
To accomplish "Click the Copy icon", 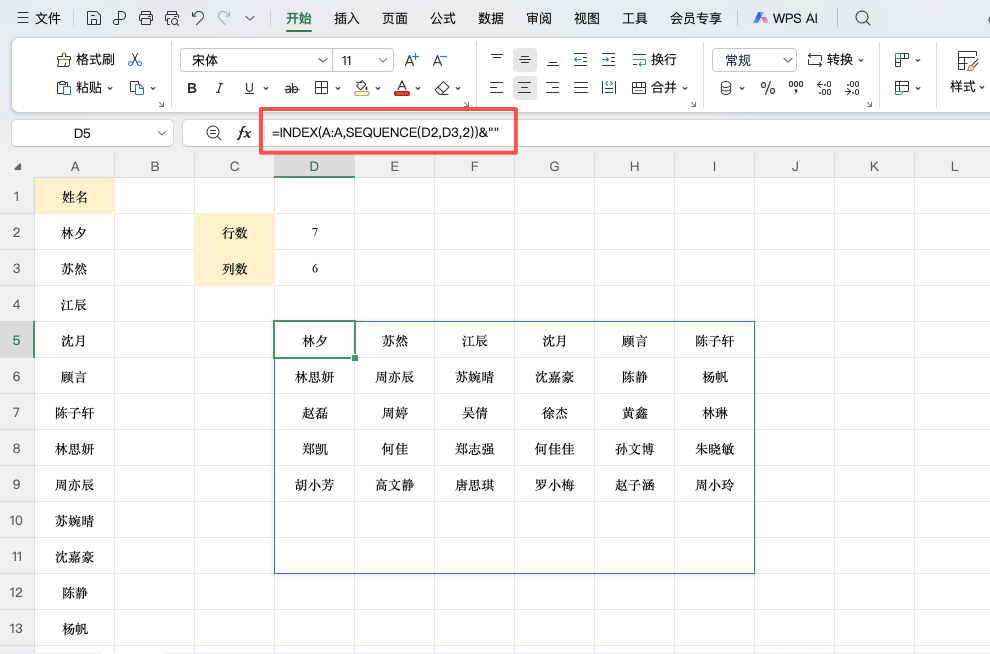I will point(136,88).
